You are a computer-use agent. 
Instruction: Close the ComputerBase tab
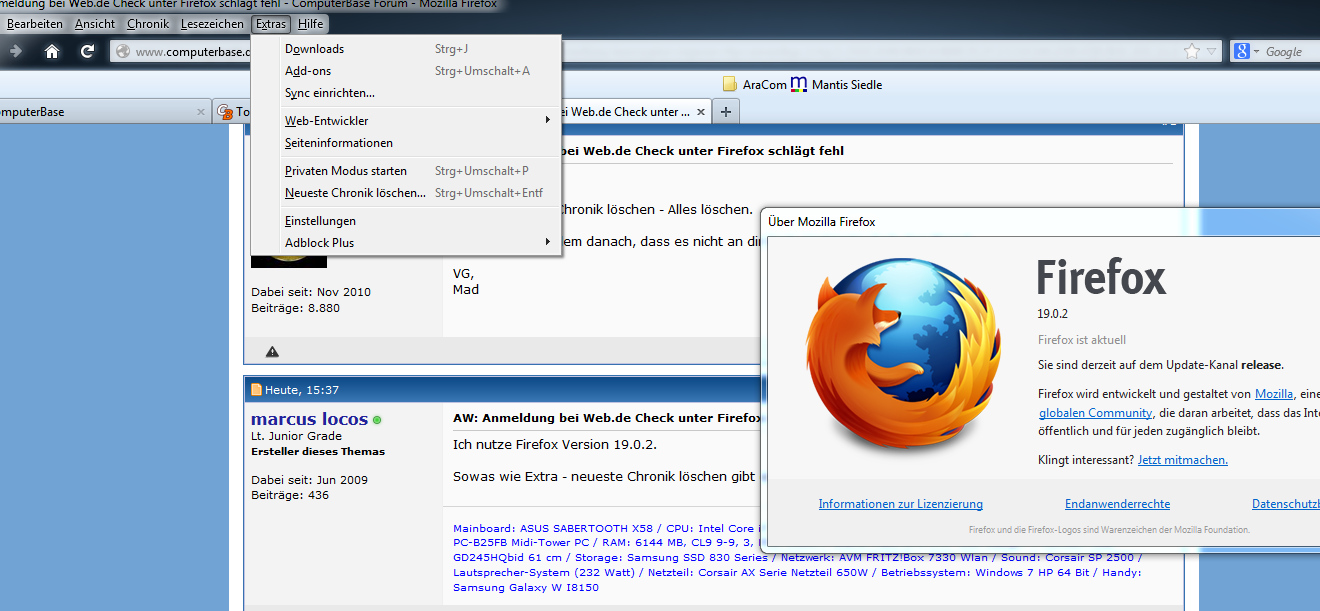[x=199, y=112]
